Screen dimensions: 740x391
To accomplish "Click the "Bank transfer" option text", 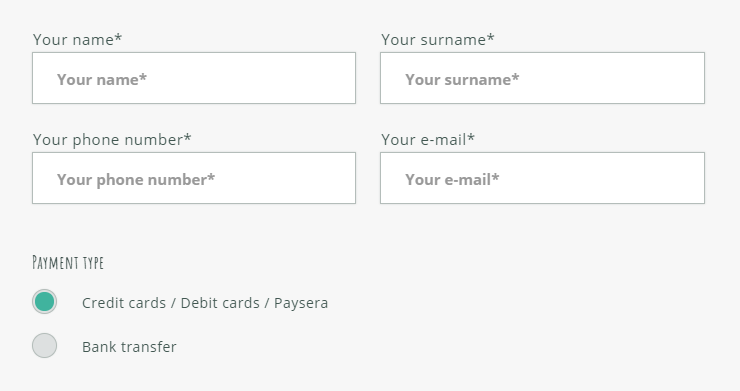I will tap(129, 347).
